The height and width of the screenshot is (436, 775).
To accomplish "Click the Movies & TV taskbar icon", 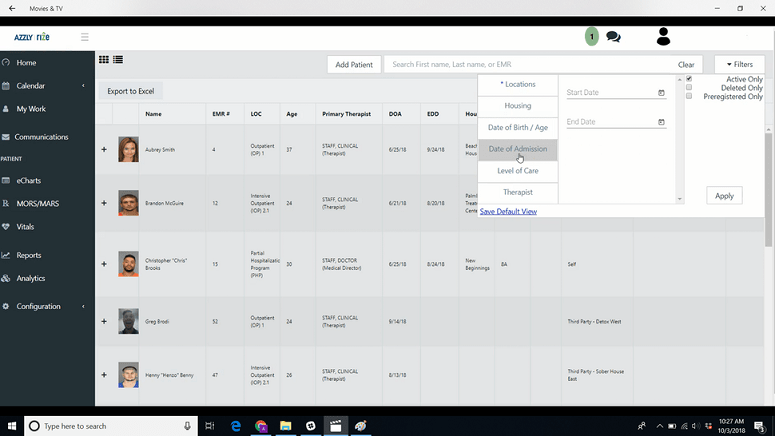I will pos(336,426).
